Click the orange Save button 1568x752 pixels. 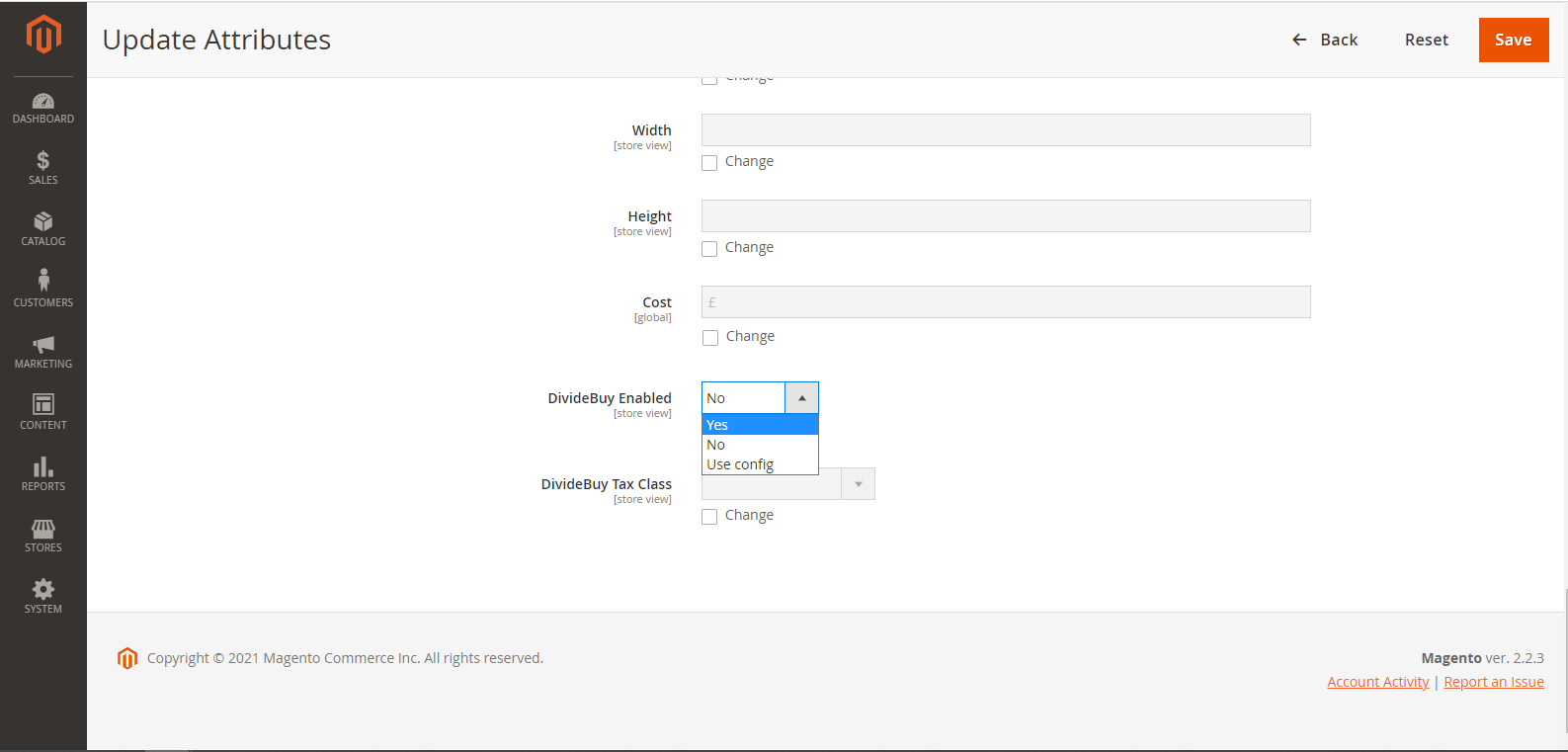click(x=1513, y=40)
